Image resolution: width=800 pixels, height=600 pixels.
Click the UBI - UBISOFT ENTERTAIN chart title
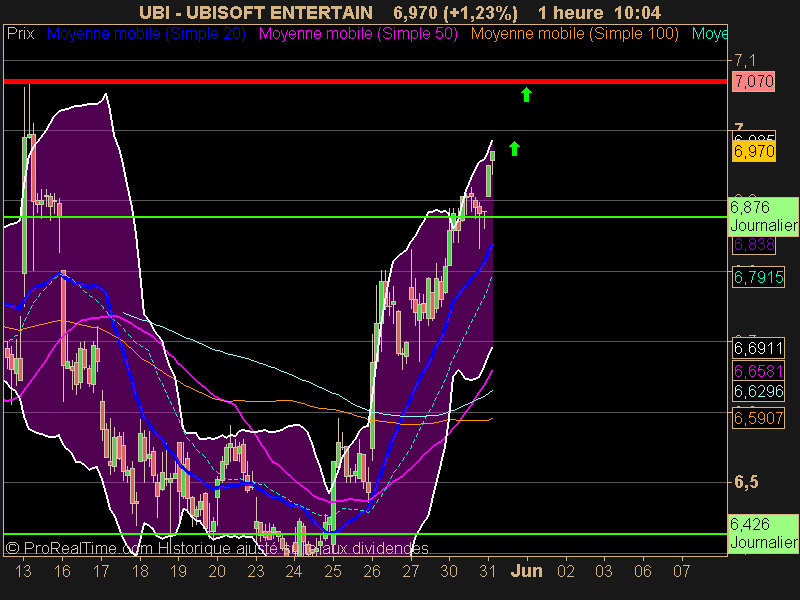(256, 13)
